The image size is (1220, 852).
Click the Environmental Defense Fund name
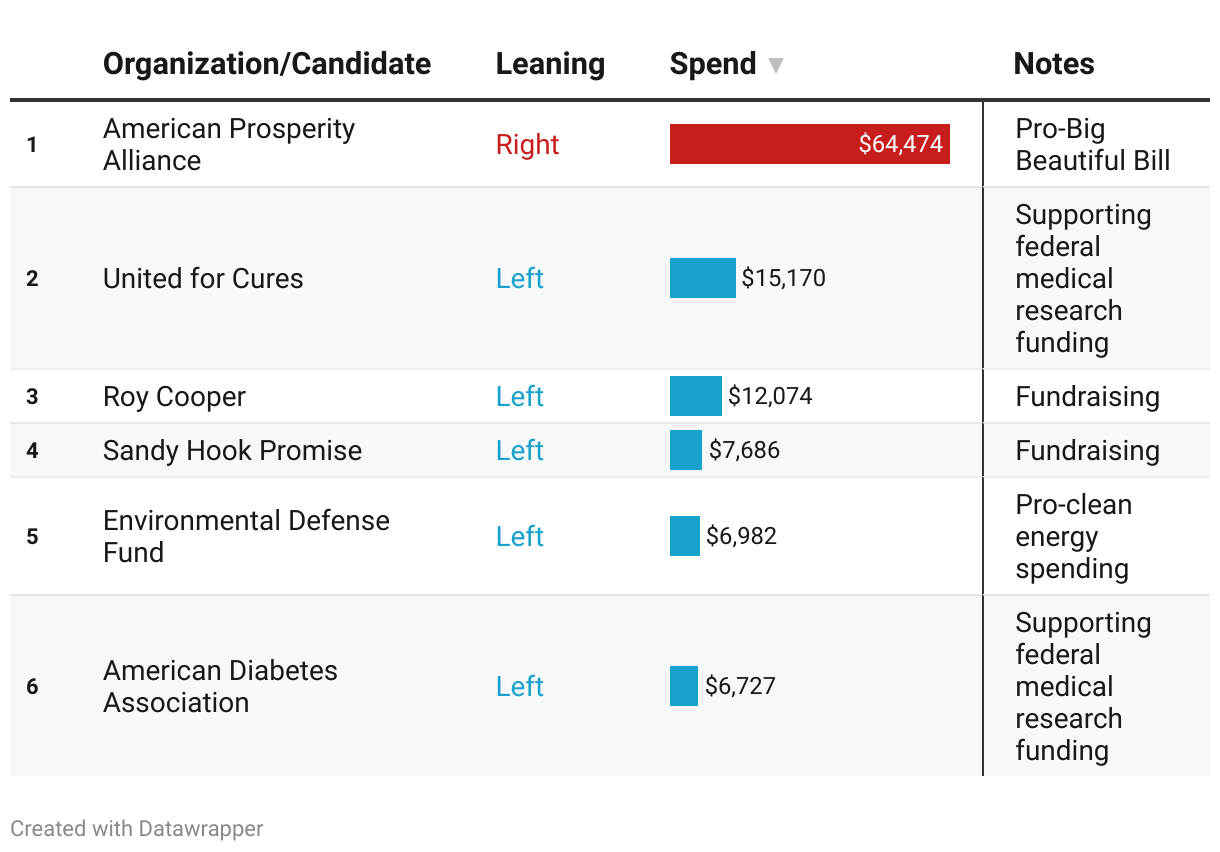pyautogui.click(x=246, y=536)
